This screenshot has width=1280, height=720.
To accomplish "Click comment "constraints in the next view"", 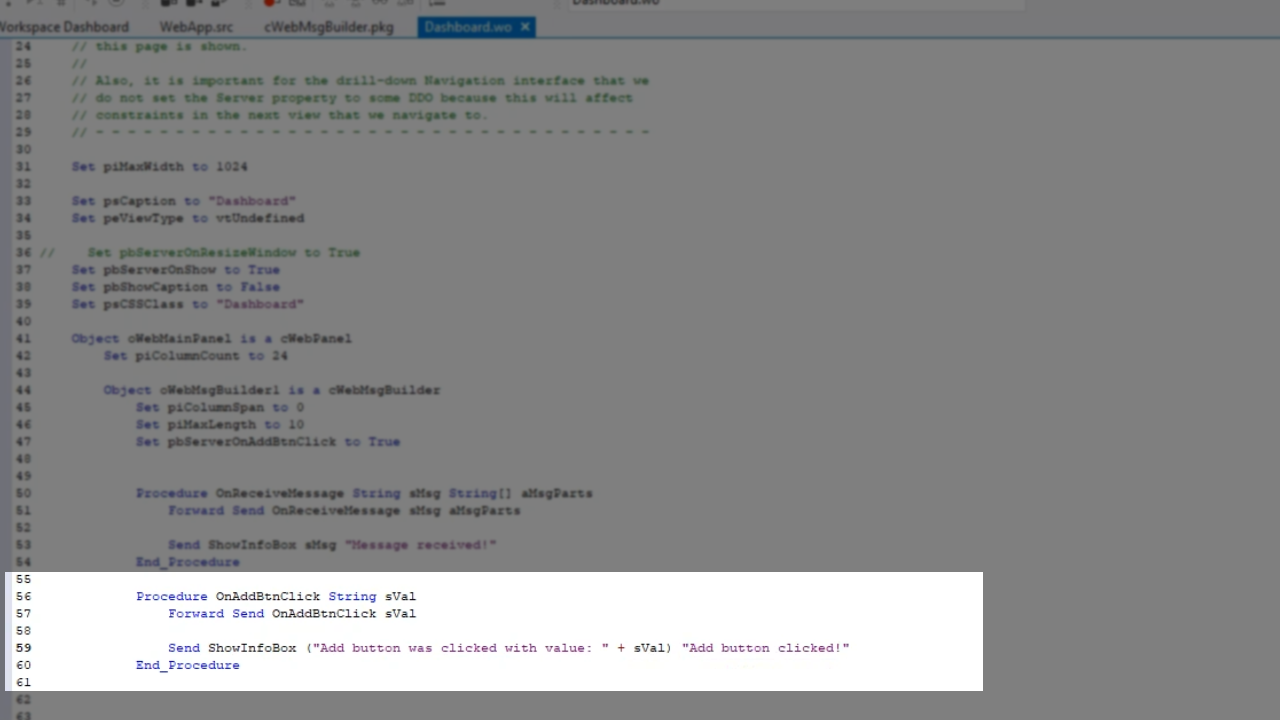I will click(280, 115).
